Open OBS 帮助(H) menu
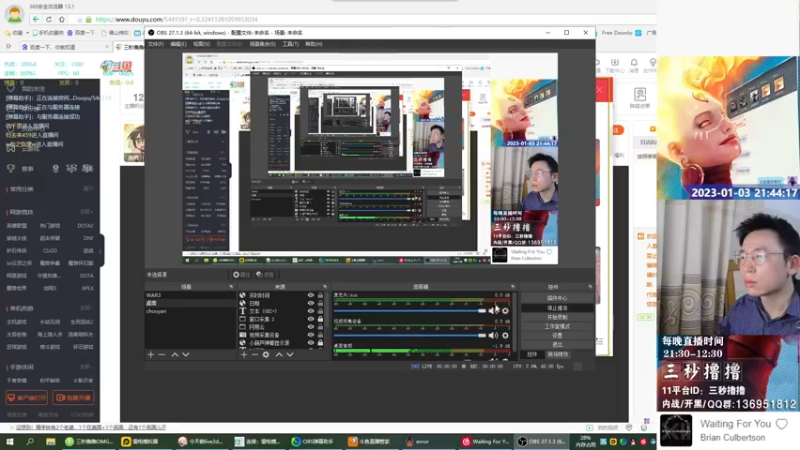This screenshot has height=450, width=800. pos(314,44)
